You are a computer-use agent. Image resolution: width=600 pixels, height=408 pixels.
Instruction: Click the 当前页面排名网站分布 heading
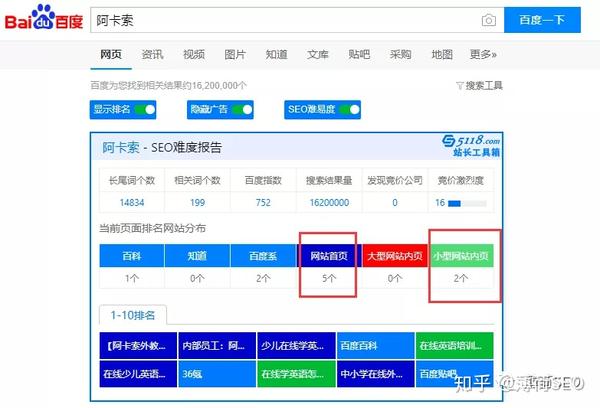pyautogui.click(x=152, y=228)
